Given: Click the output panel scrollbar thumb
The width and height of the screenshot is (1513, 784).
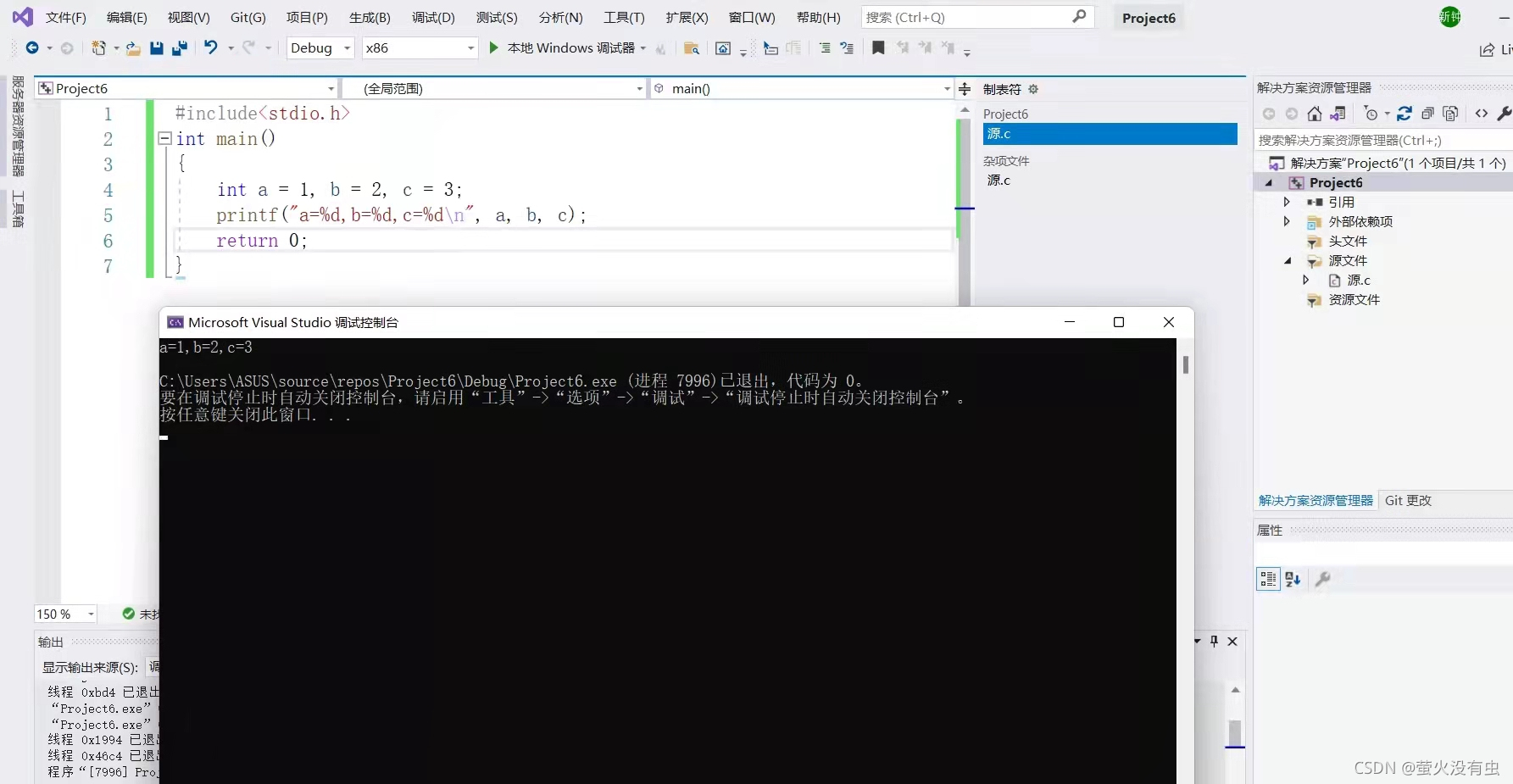Looking at the screenshot, I should click(1235, 732).
